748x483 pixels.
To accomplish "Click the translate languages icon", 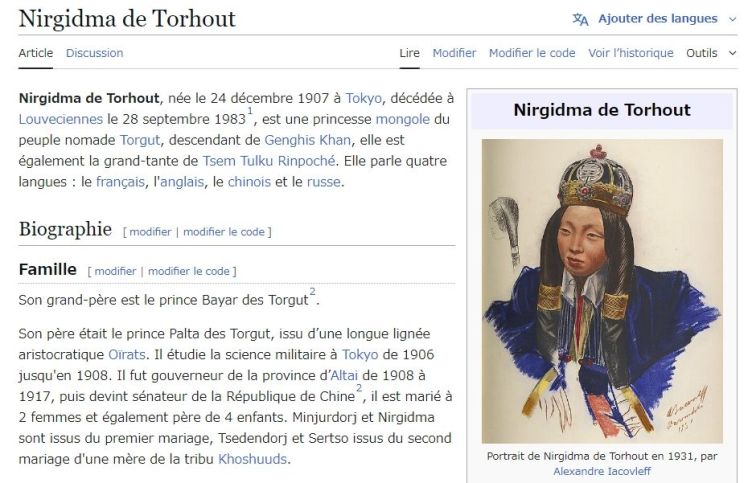I will tap(580, 19).
